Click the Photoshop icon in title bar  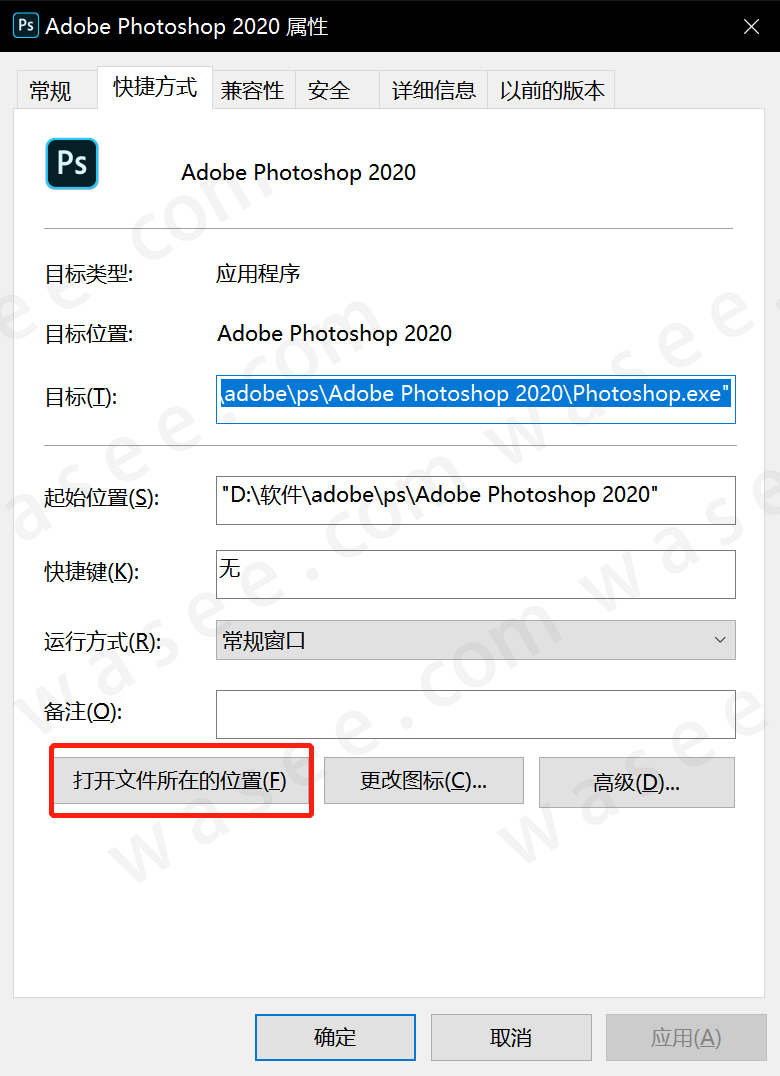[26, 26]
